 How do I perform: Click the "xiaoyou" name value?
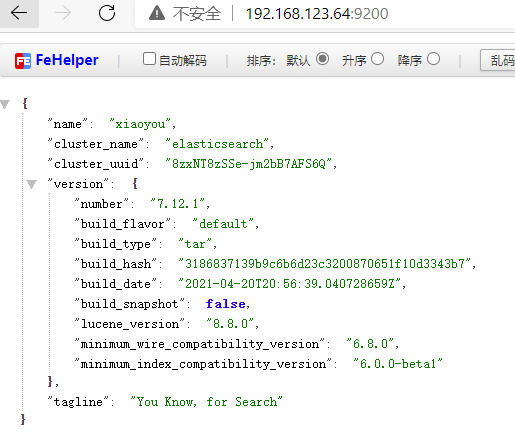click(140, 124)
